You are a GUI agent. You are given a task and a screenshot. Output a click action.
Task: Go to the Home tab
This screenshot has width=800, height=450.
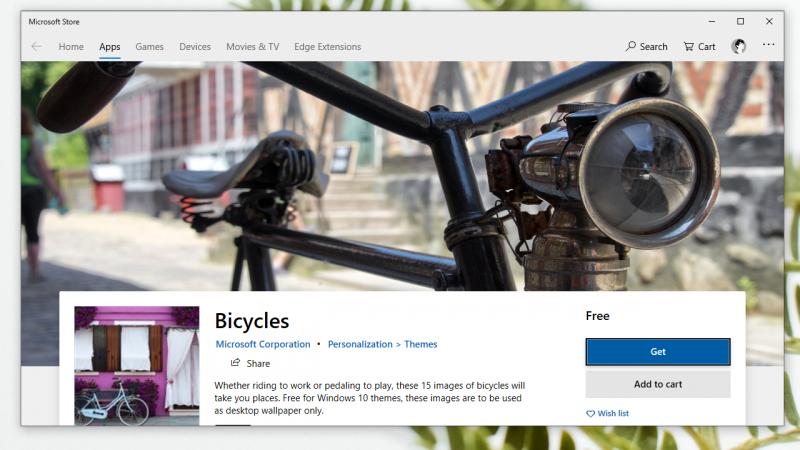[x=71, y=46]
